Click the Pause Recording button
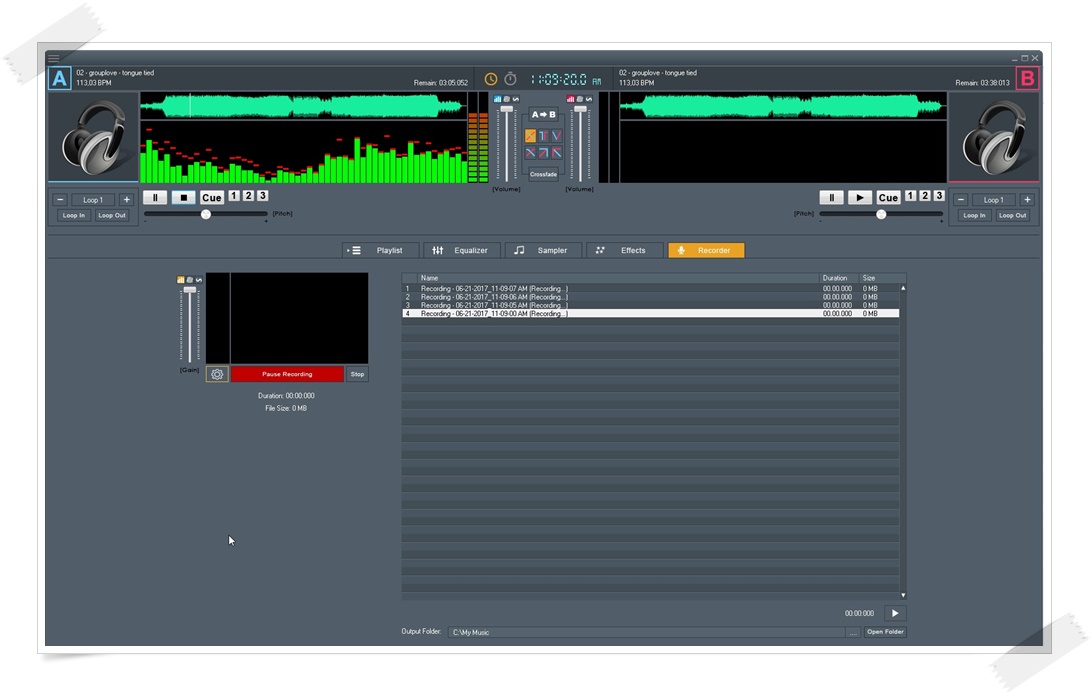 (290, 373)
